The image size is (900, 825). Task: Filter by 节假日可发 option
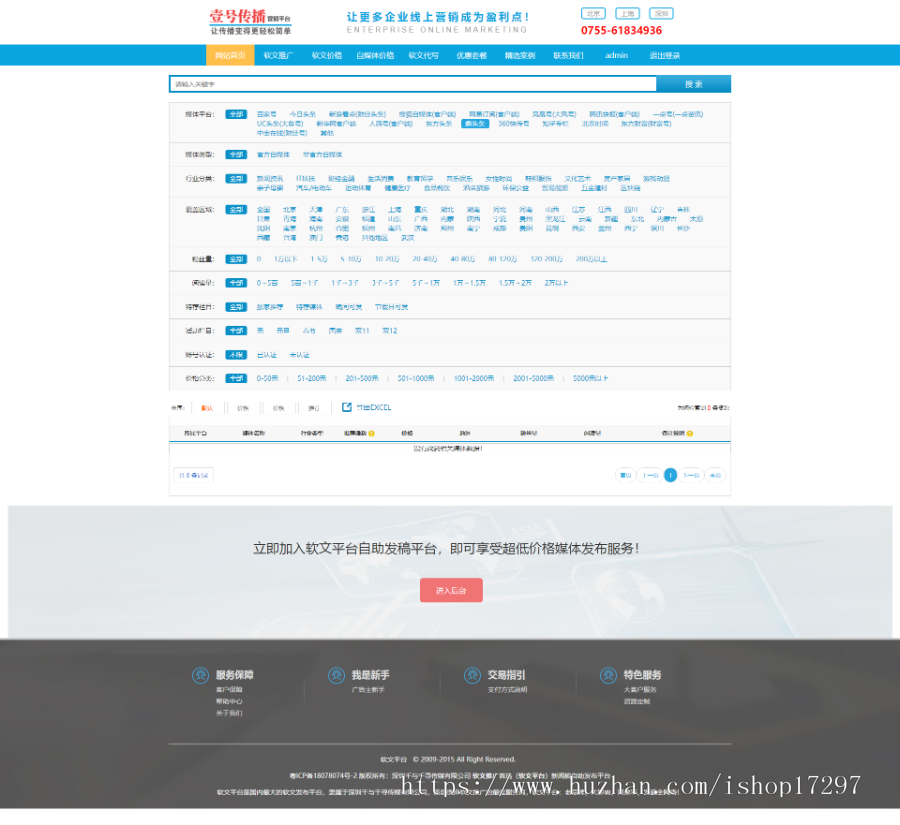pyautogui.click(x=391, y=307)
